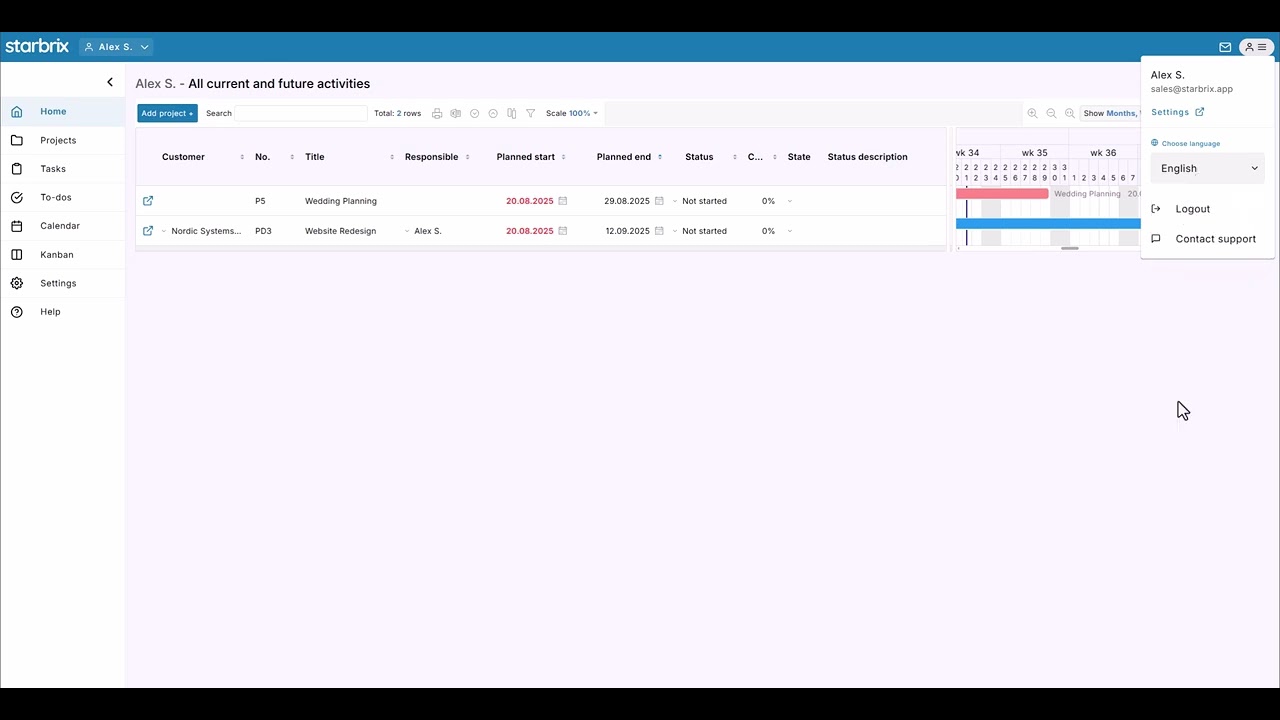Print the activities list
Viewport: 1280px width, 720px height.
click(437, 113)
